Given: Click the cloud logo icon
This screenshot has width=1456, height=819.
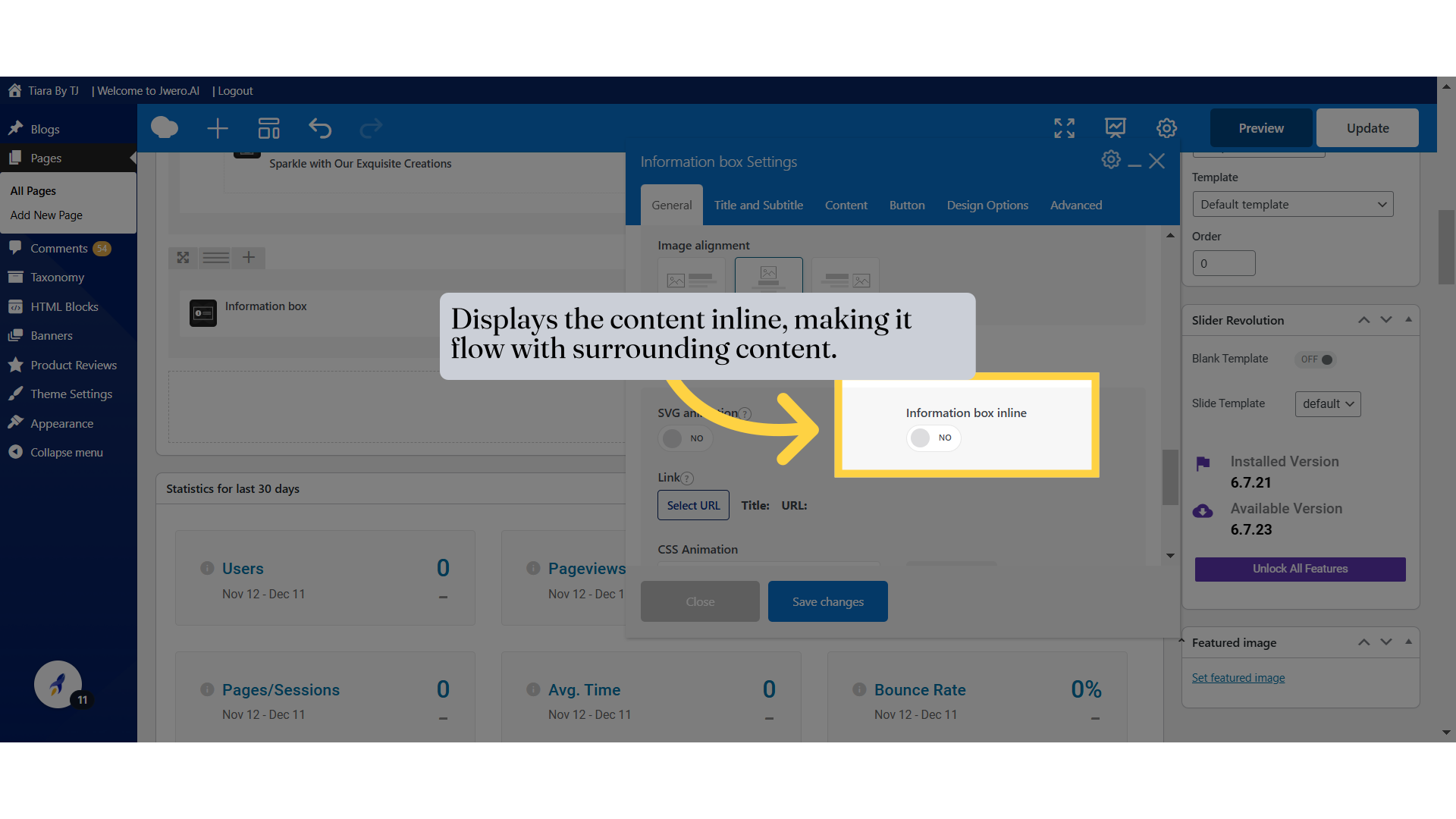Looking at the screenshot, I should point(165,127).
